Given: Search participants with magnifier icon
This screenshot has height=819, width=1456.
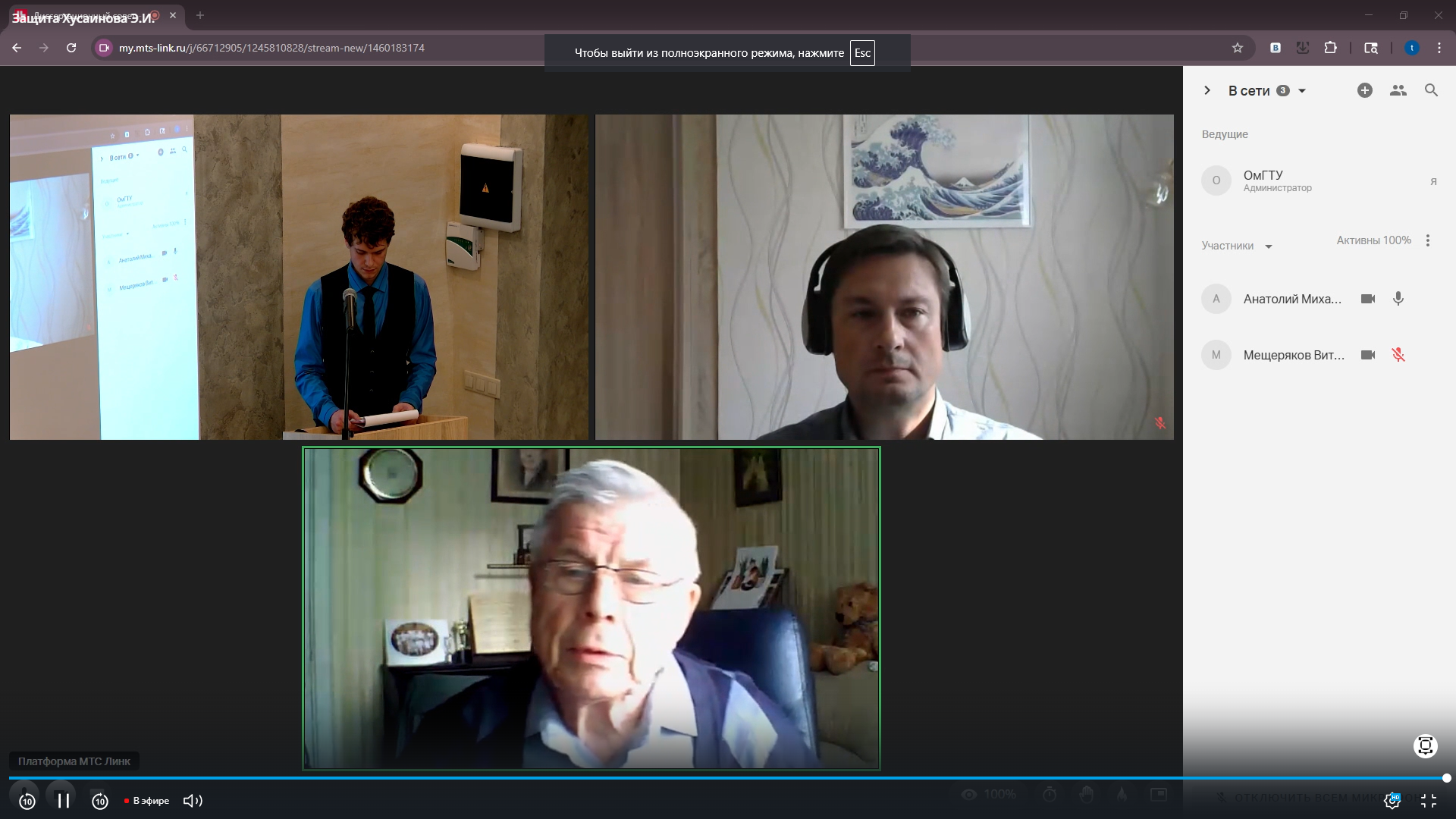Looking at the screenshot, I should pyautogui.click(x=1431, y=90).
